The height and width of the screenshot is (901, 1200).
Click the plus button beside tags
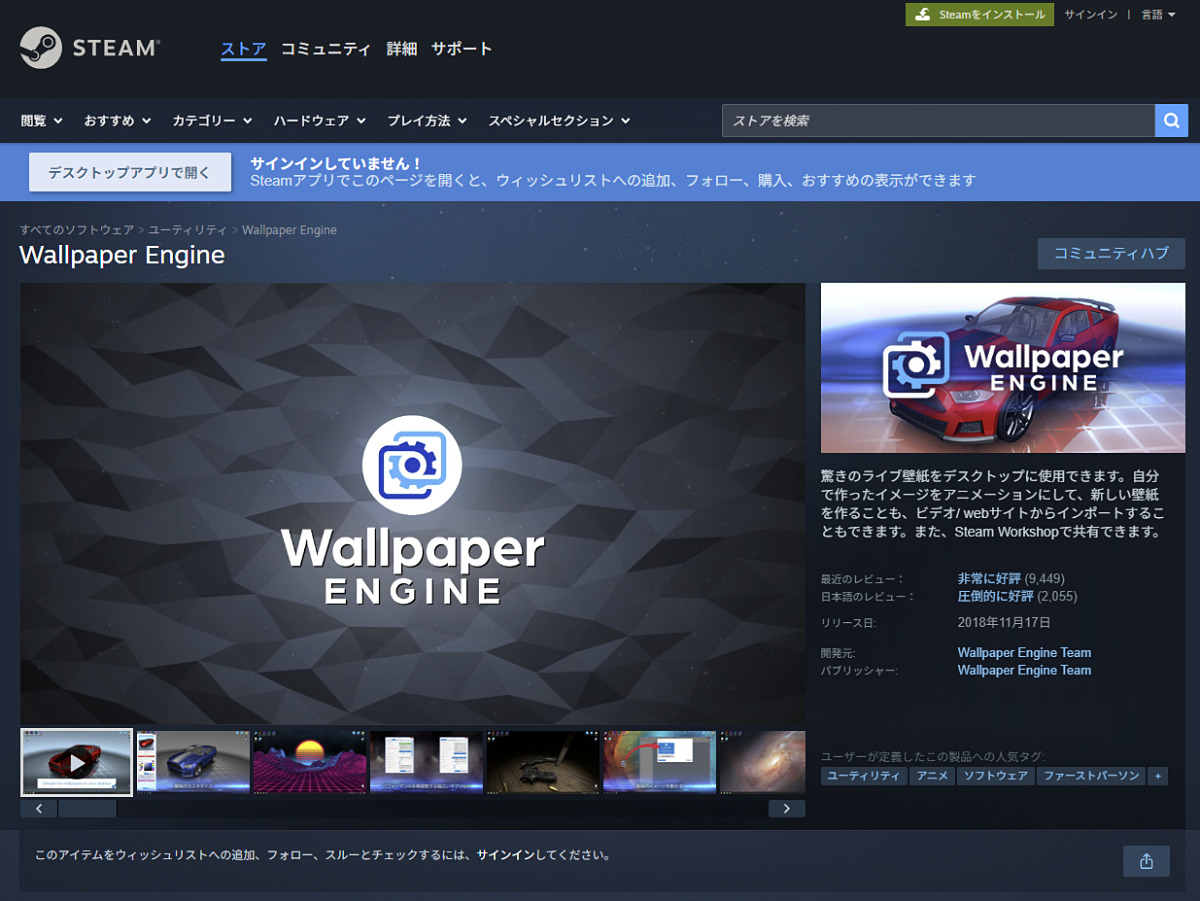tap(1158, 776)
